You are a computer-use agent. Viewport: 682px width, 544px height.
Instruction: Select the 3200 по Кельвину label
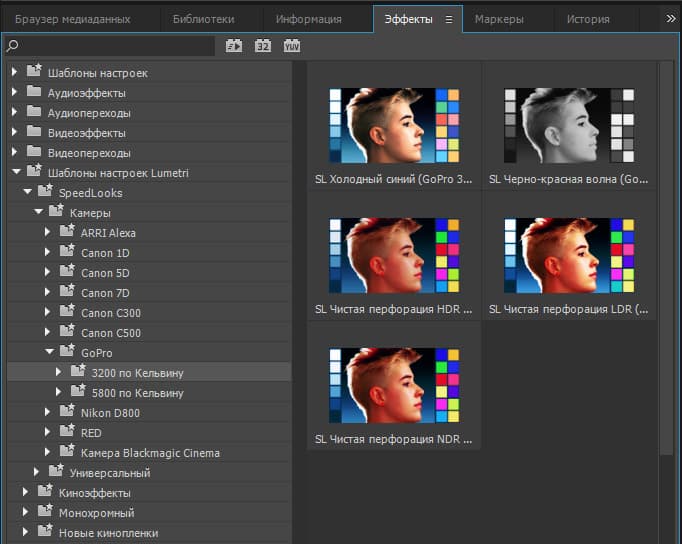coord(137,373)
